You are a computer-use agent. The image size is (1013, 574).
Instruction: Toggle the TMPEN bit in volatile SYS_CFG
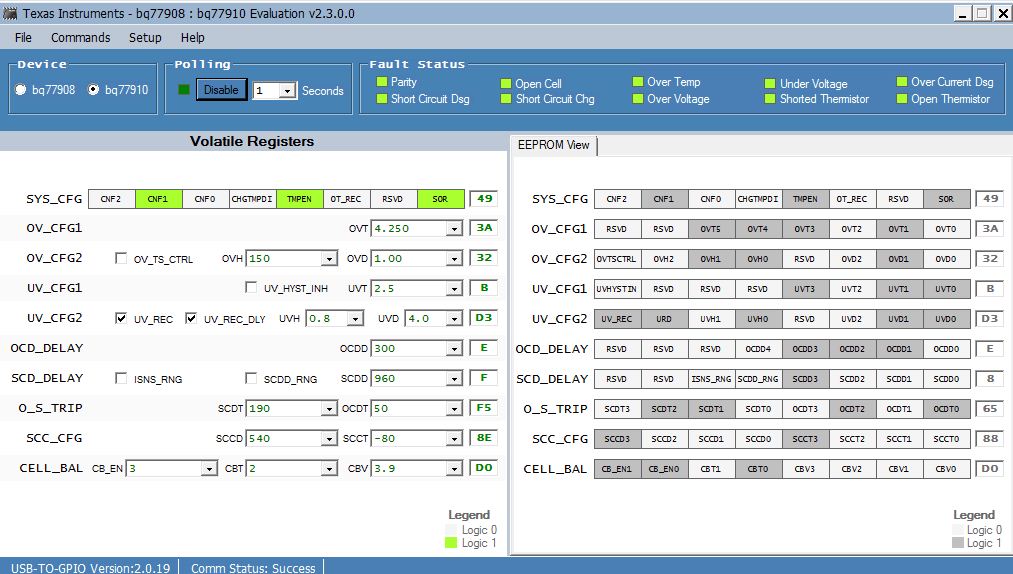click(300, 199)
